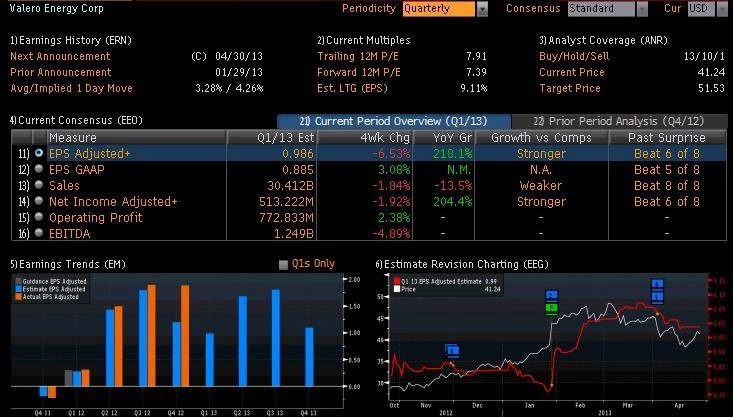The width and height of the screenshot is (733, 417).
Task: Click the YoY Gr column header
Action: click(x=444, y=137)
